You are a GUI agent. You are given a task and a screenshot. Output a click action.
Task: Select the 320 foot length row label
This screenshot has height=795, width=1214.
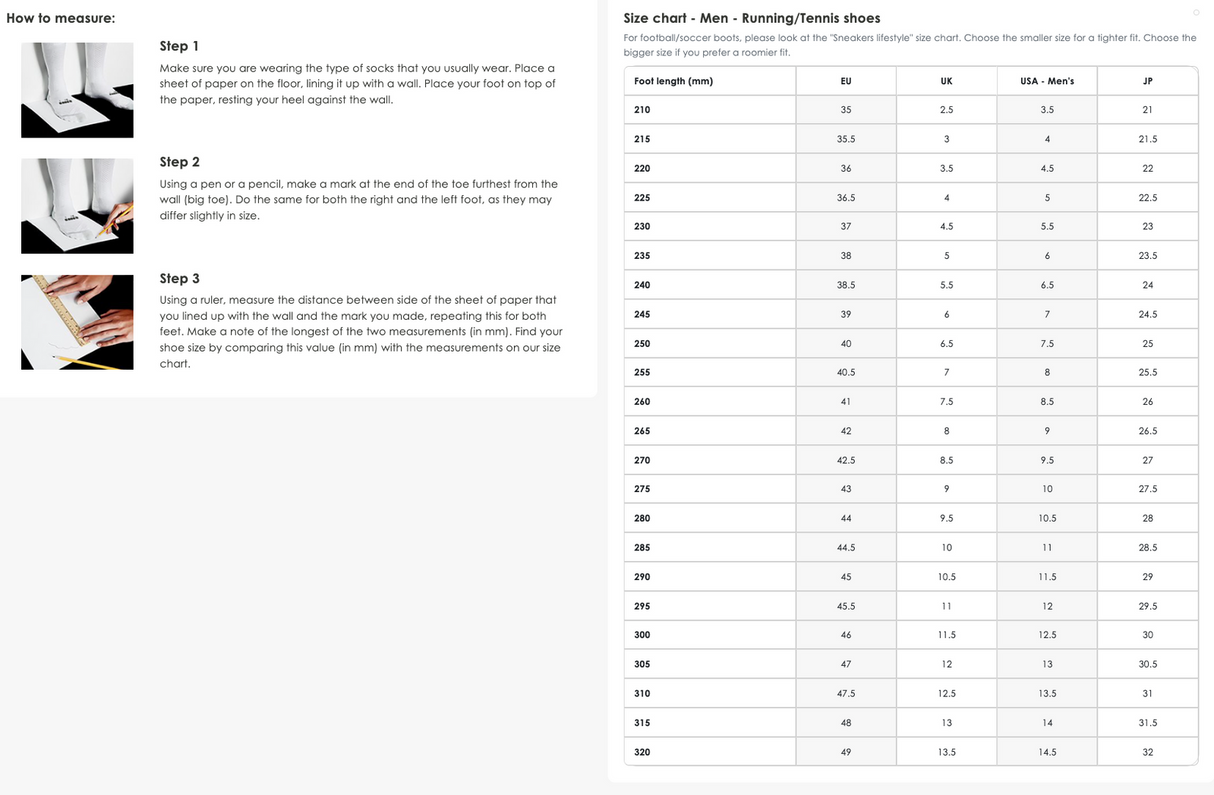click(x=642, y=752)
